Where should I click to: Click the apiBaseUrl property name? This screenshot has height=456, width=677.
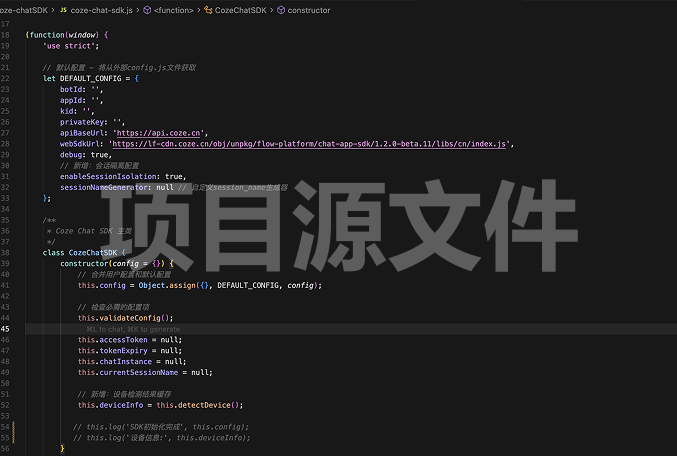82,133
